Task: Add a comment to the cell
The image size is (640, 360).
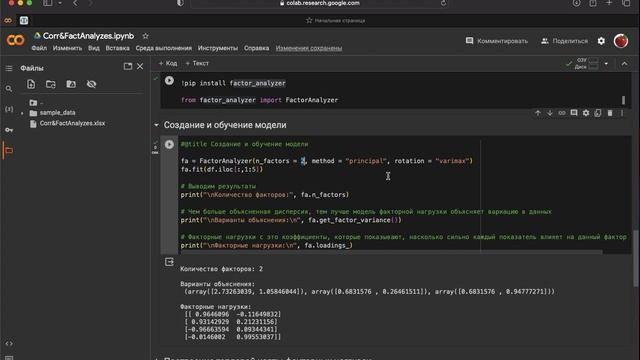Action: (574, 113)
